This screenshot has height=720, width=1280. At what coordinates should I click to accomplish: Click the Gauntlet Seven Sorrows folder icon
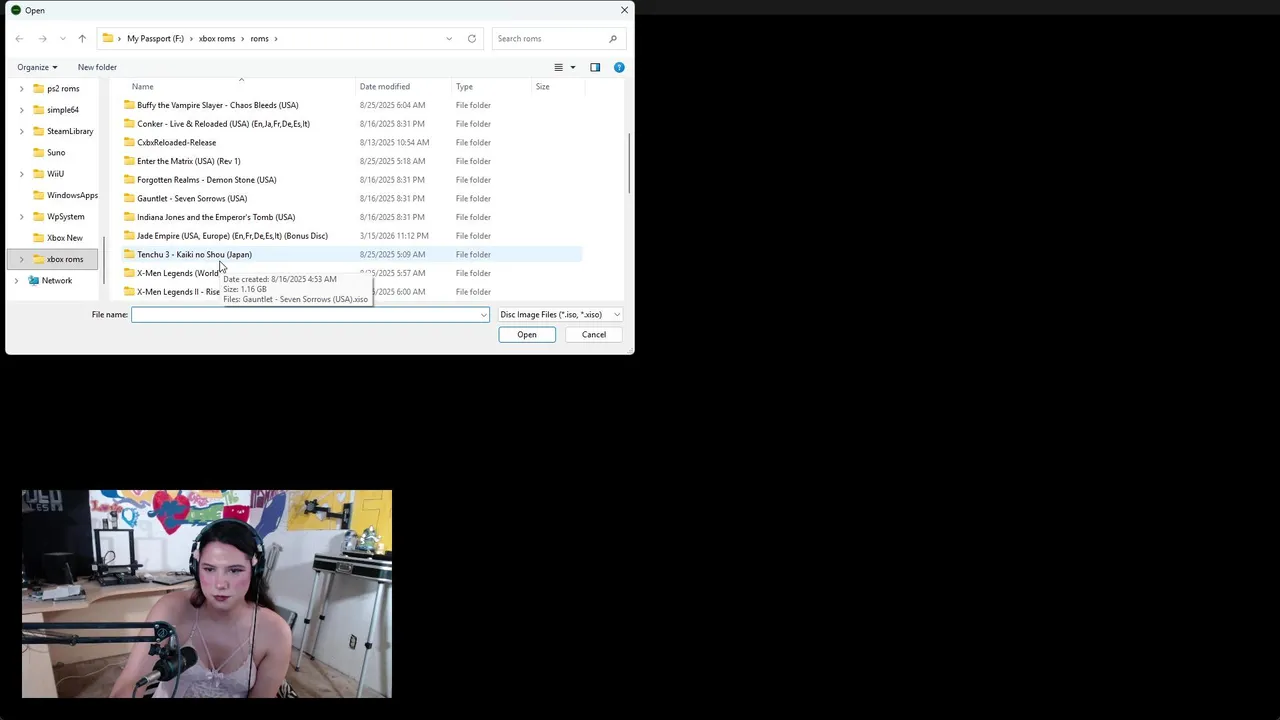coord(129,198)
